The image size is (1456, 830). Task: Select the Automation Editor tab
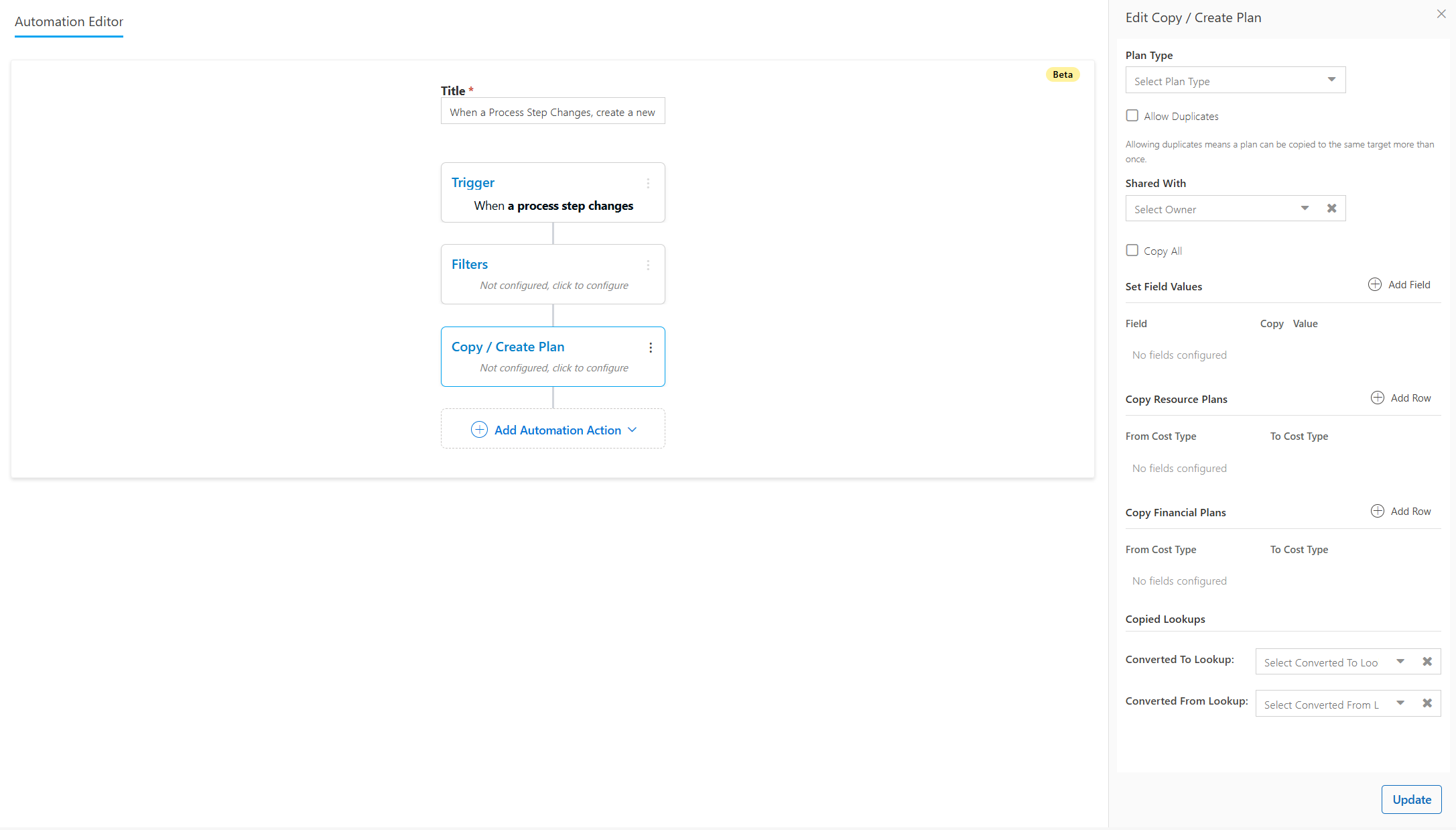point(69,21)
